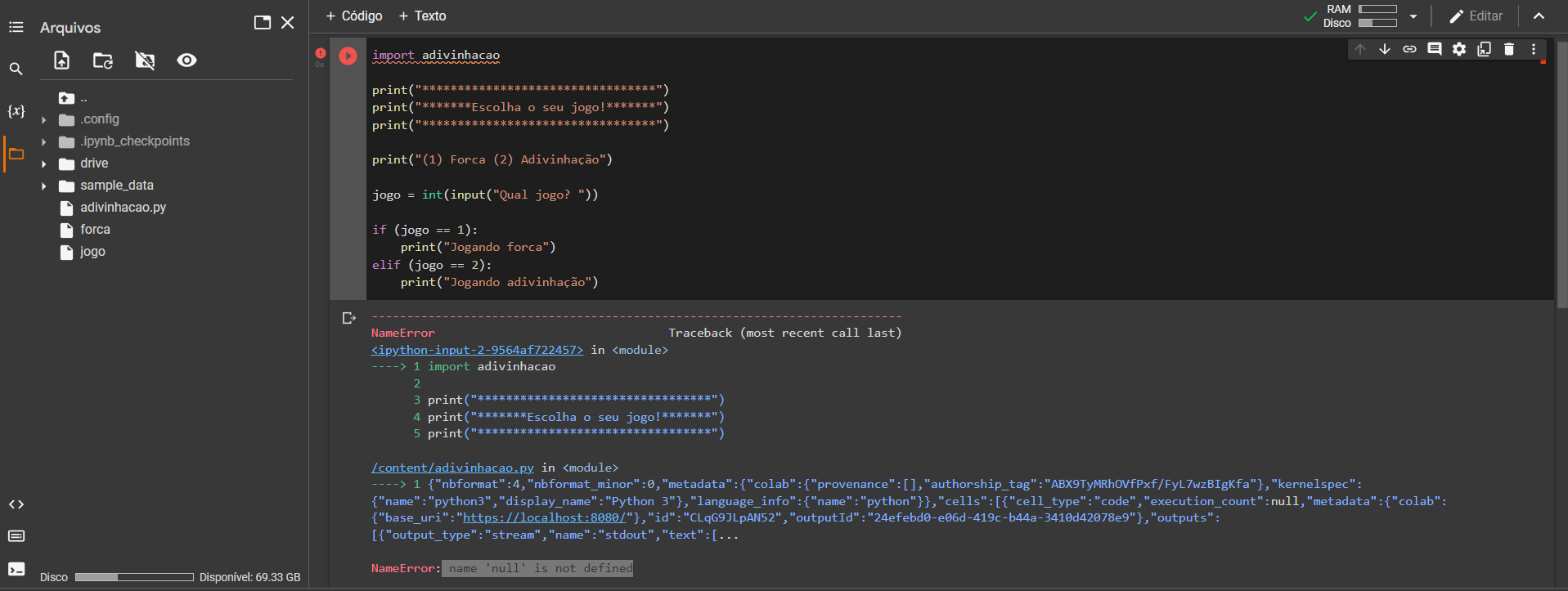Image resolution: width=1568 pixels, height=591 pixels.
Task: Click into the code cell editor
Action: pos(959,168)
